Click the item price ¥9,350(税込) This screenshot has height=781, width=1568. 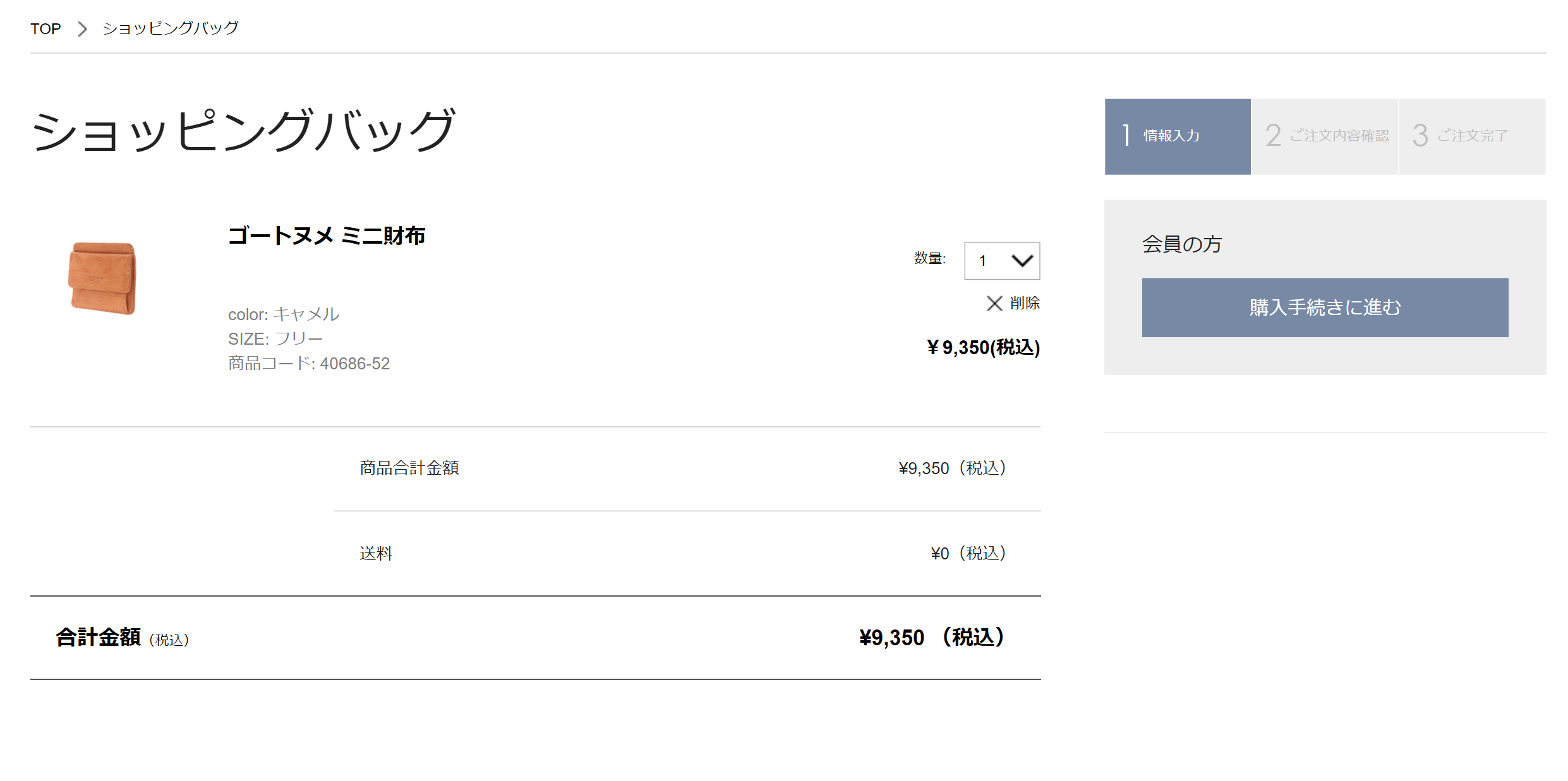(983, 347)
